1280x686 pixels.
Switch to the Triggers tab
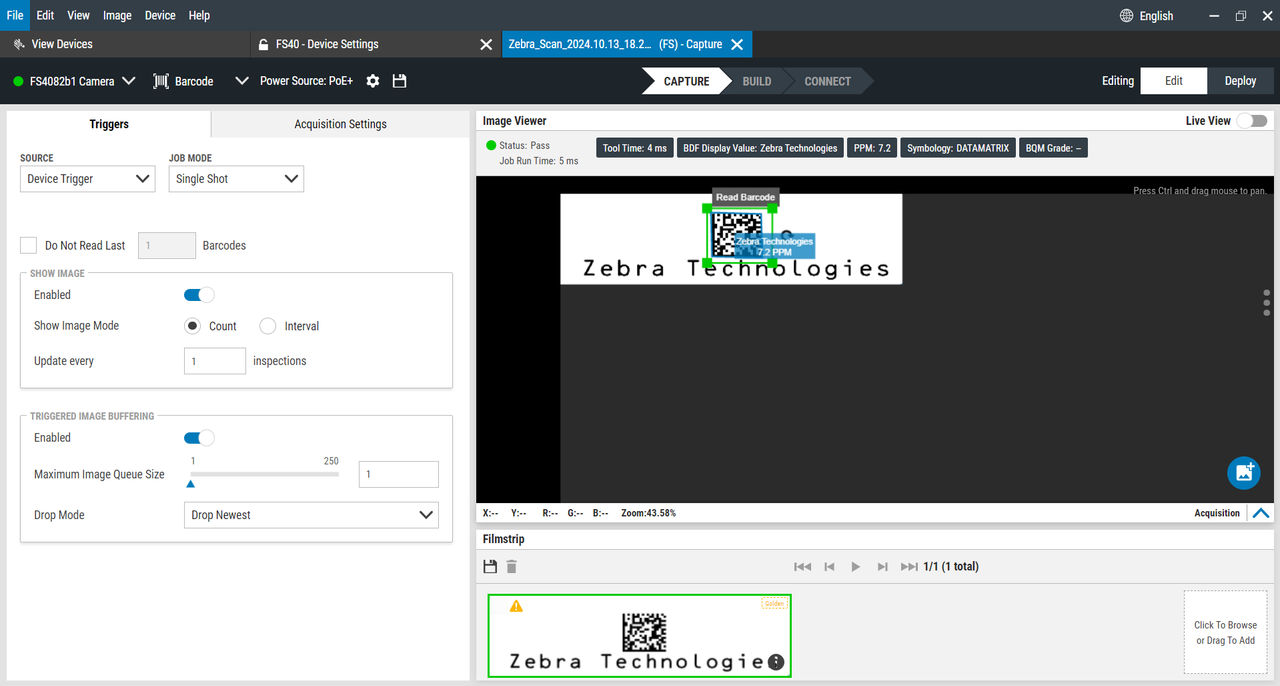[x=109, y=124]
